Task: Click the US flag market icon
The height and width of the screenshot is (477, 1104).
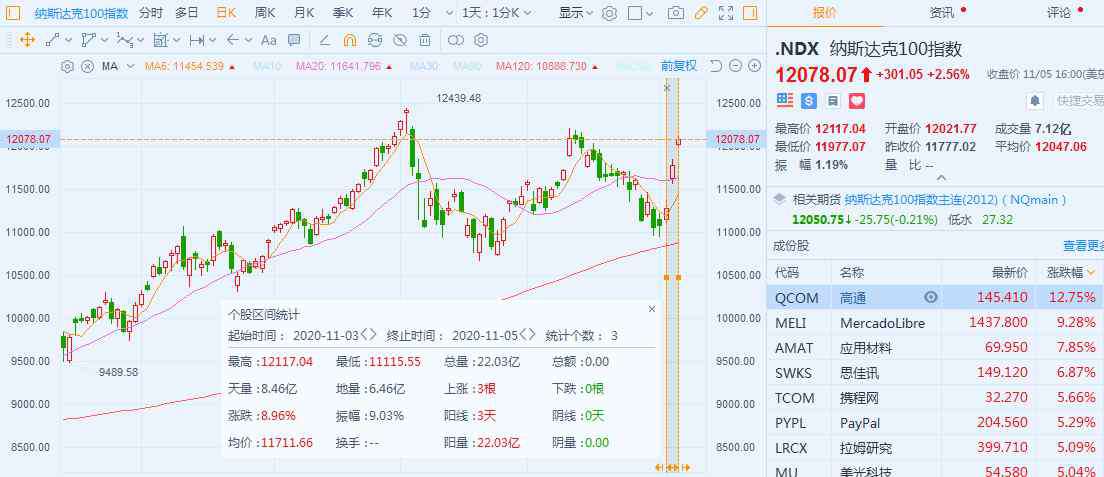Action: pyautogui.click(x=784, y=101)
